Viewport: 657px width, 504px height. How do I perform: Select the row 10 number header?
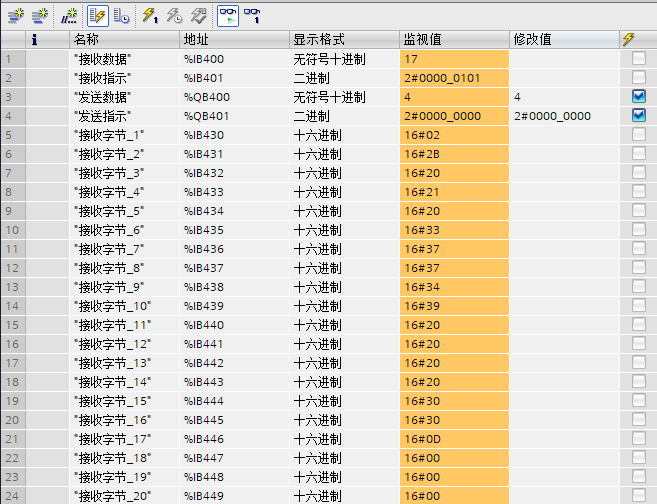12,230
